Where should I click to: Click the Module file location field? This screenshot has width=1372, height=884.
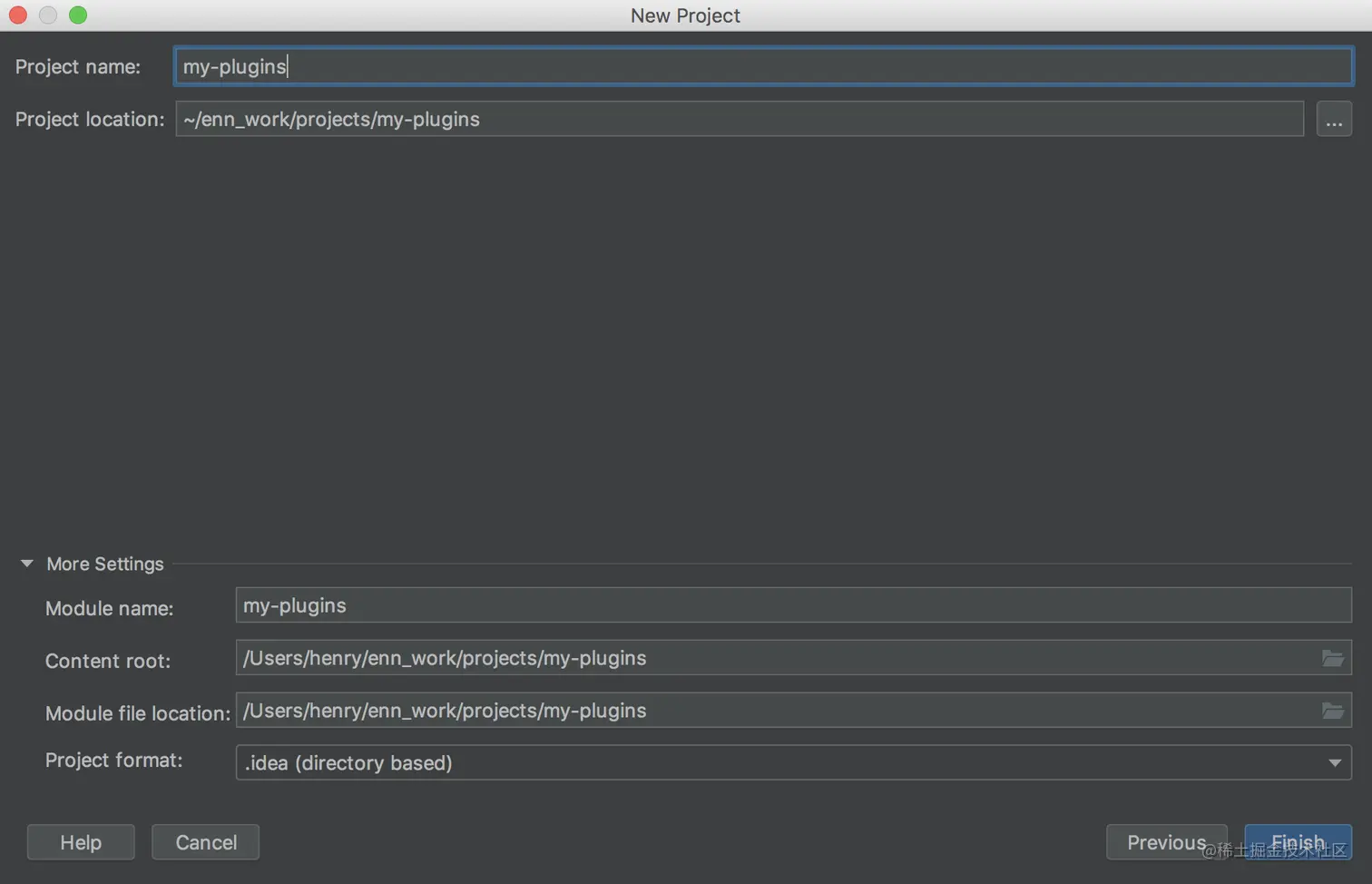793,711
